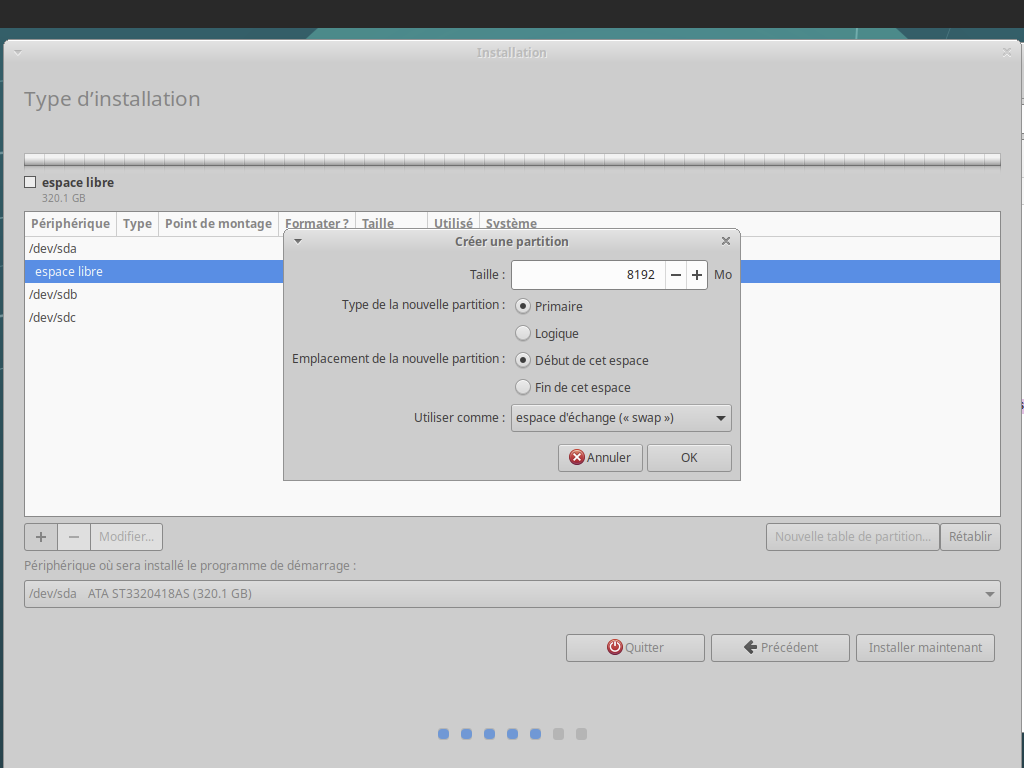Choose Début de cet espace location

[x=523, y=360]
